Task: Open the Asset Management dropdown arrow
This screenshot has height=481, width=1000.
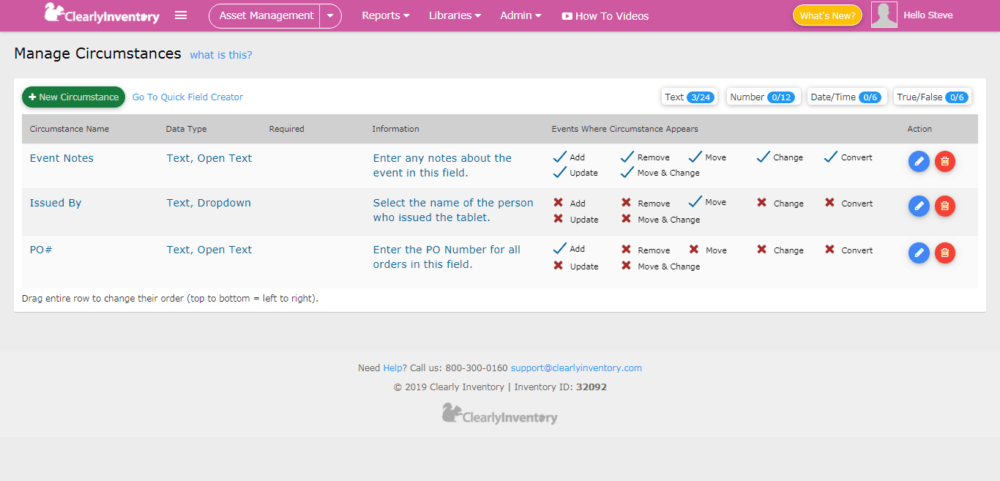Action: (330, 16)
